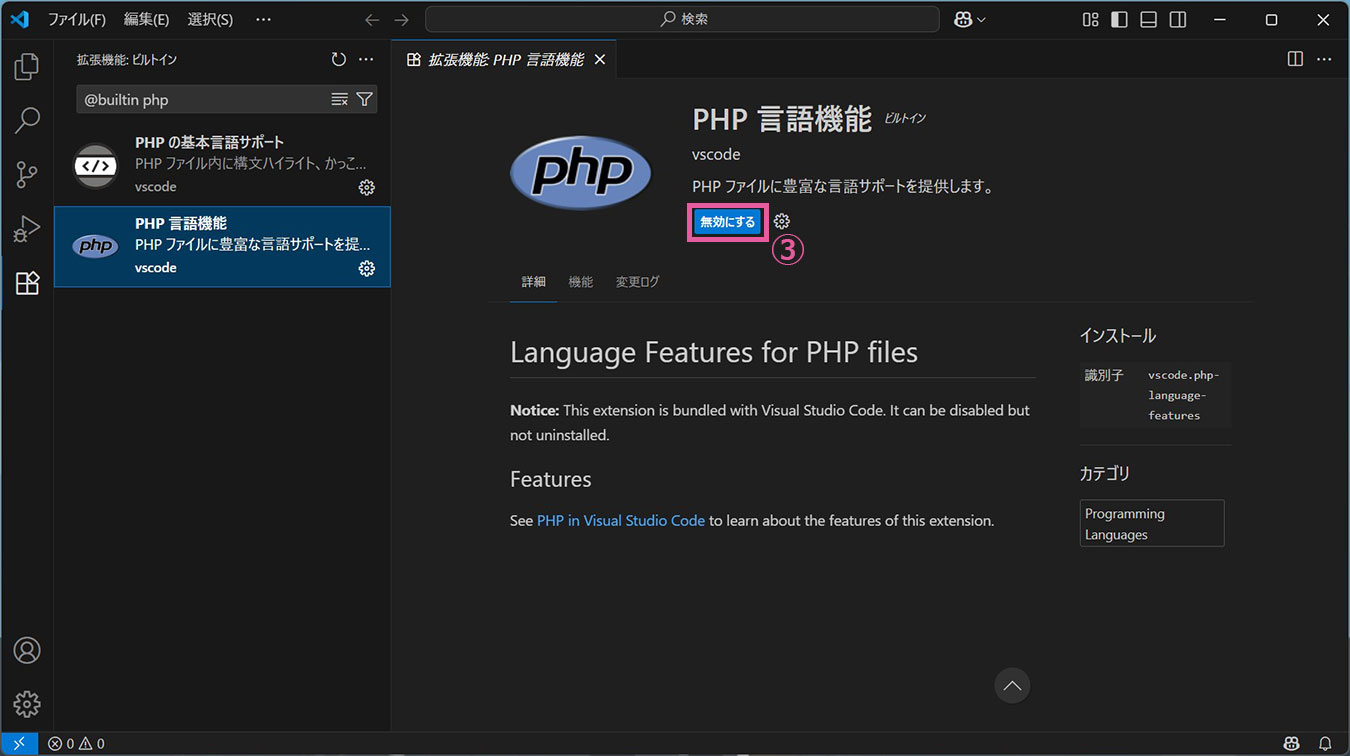Open the 選択(S) menu
Screen dimensions: 1350x756
[x=210, y=20]
